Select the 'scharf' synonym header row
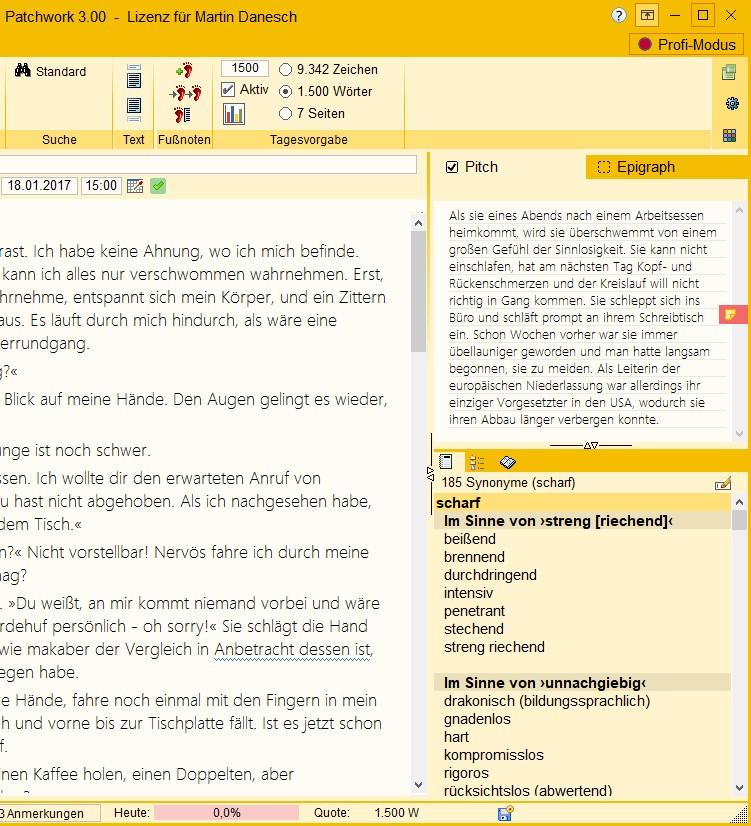The width and height of the screenshot is (751, 826). 582,503
